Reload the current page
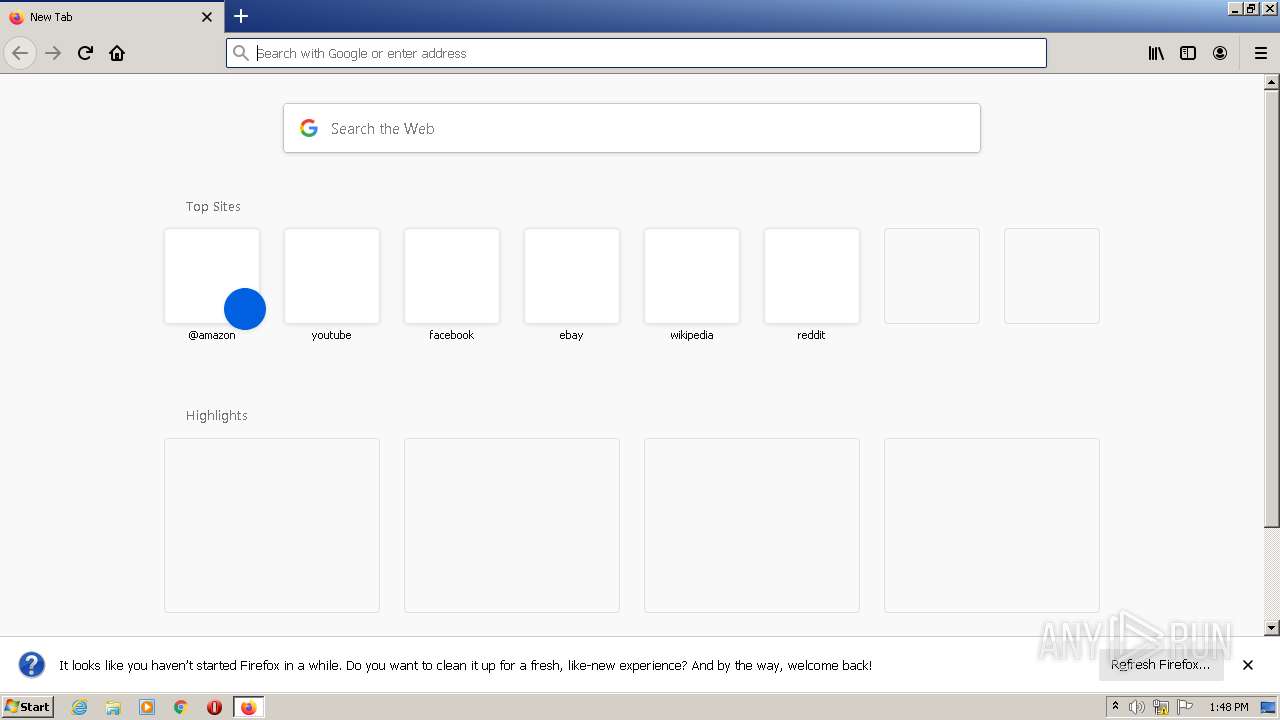The height and width of the screenshot is (720, 1280). 85,53
